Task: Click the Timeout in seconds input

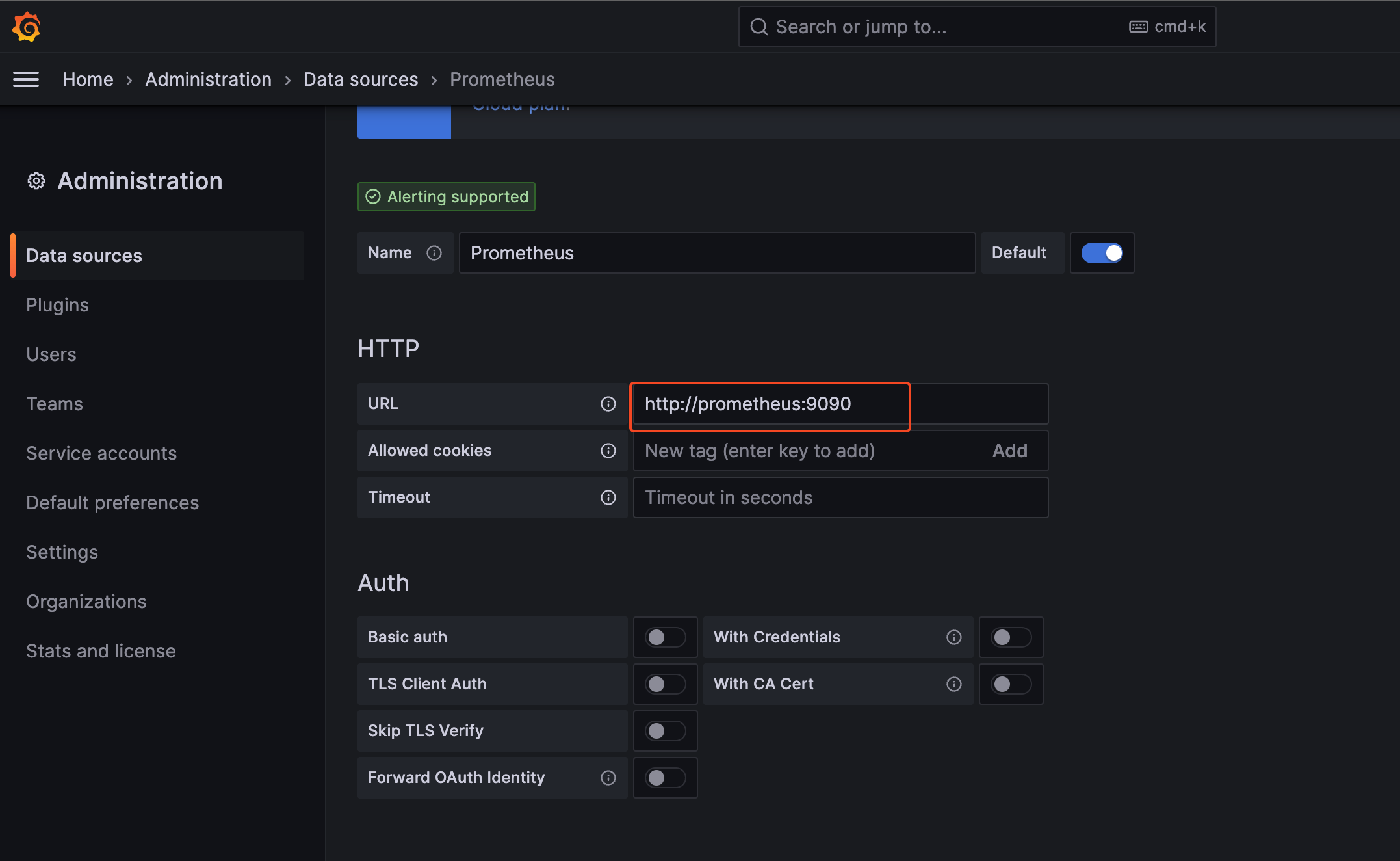Action: tap(840, 497)
